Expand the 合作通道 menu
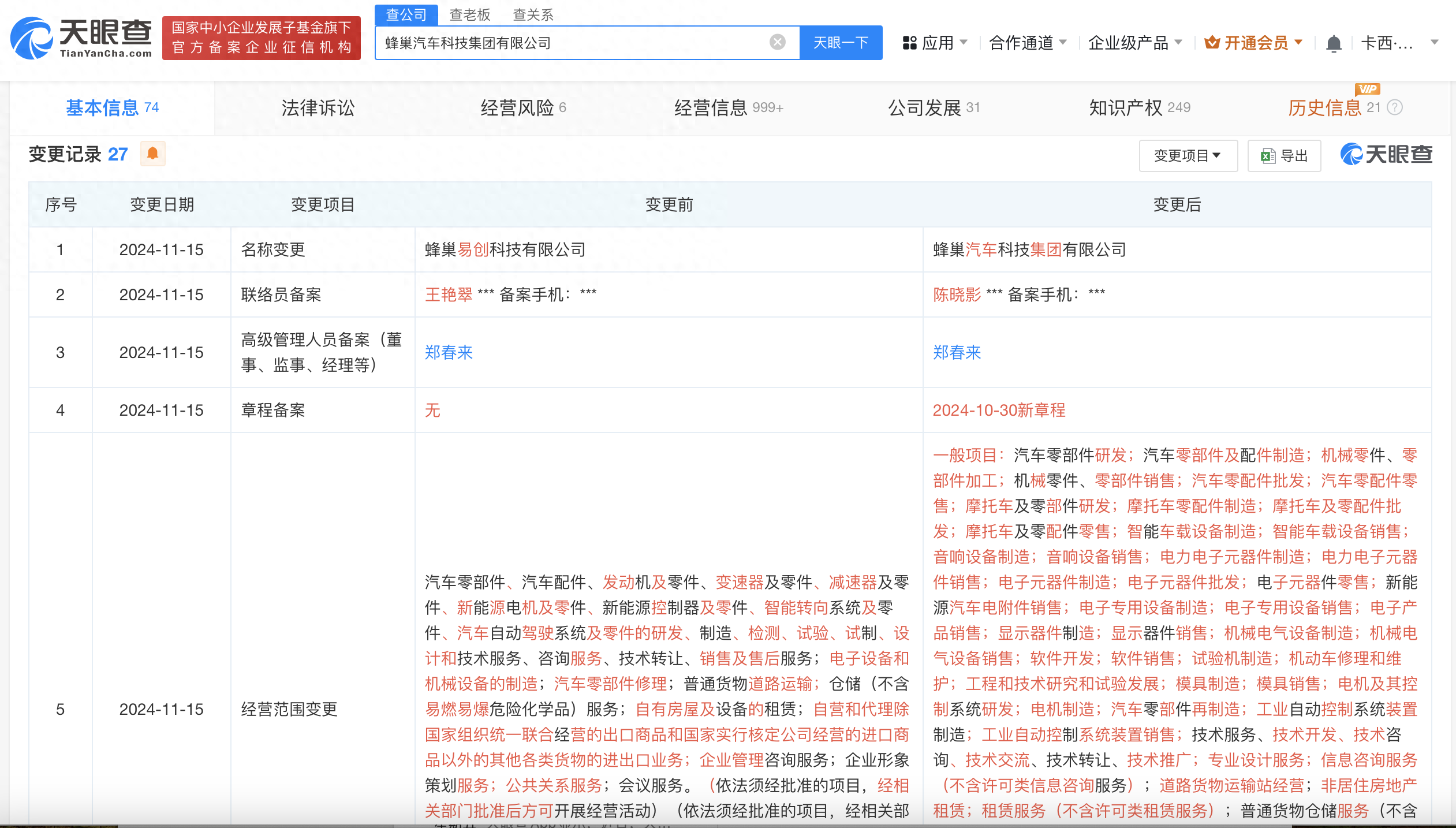Image resolution: width=1456 pixels, height=828 pixels. [x=1028, y=43]
